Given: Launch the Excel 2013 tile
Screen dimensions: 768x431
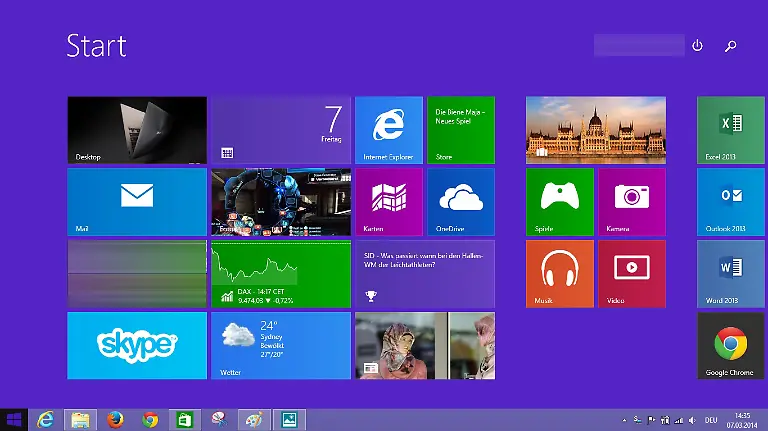Looking at the screenshot, I should 731,130.
